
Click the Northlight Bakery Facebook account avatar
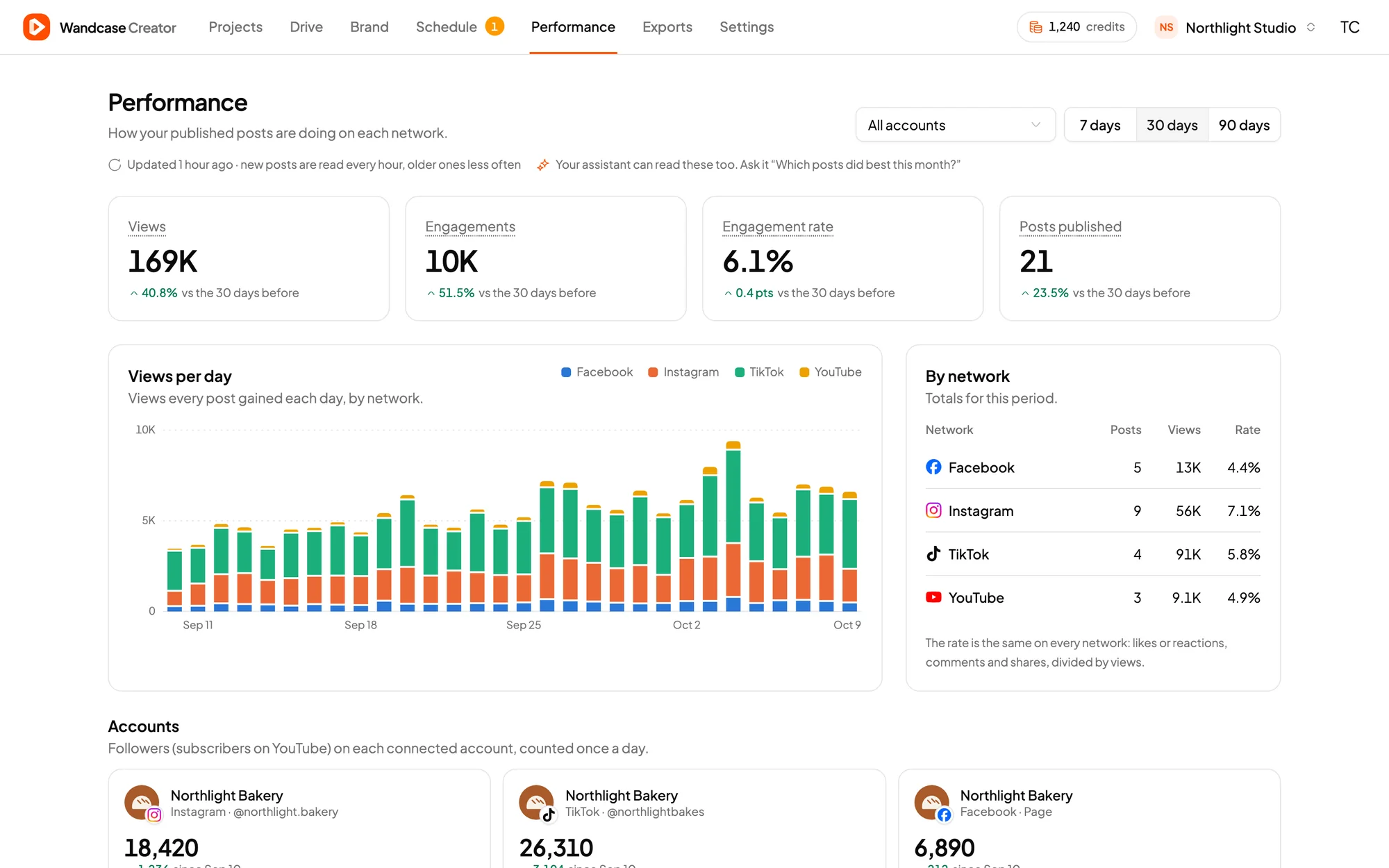pos(932,803)
